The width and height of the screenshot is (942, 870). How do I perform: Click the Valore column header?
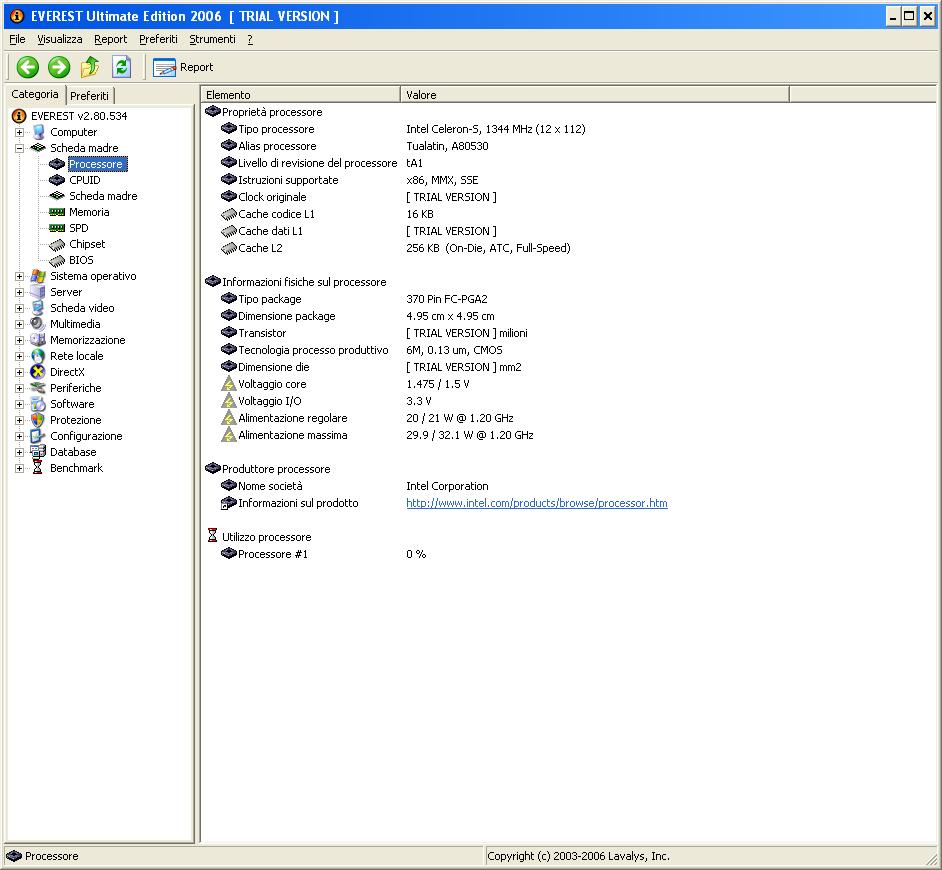pyautogui.click(x=595, y=95)
